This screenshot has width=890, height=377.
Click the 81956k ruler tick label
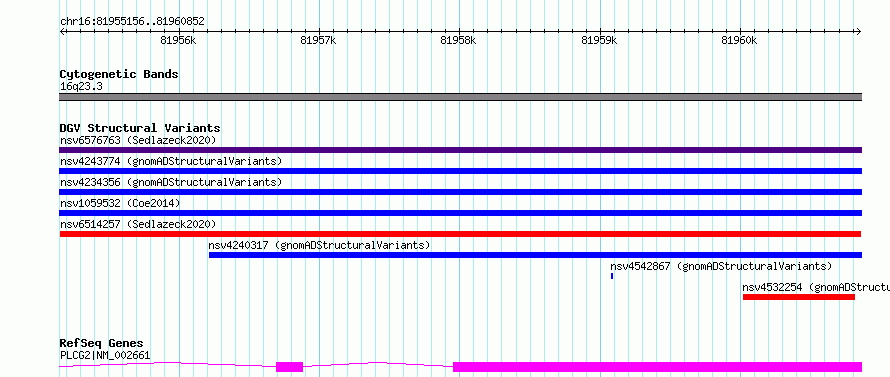[x=178, y=40]
